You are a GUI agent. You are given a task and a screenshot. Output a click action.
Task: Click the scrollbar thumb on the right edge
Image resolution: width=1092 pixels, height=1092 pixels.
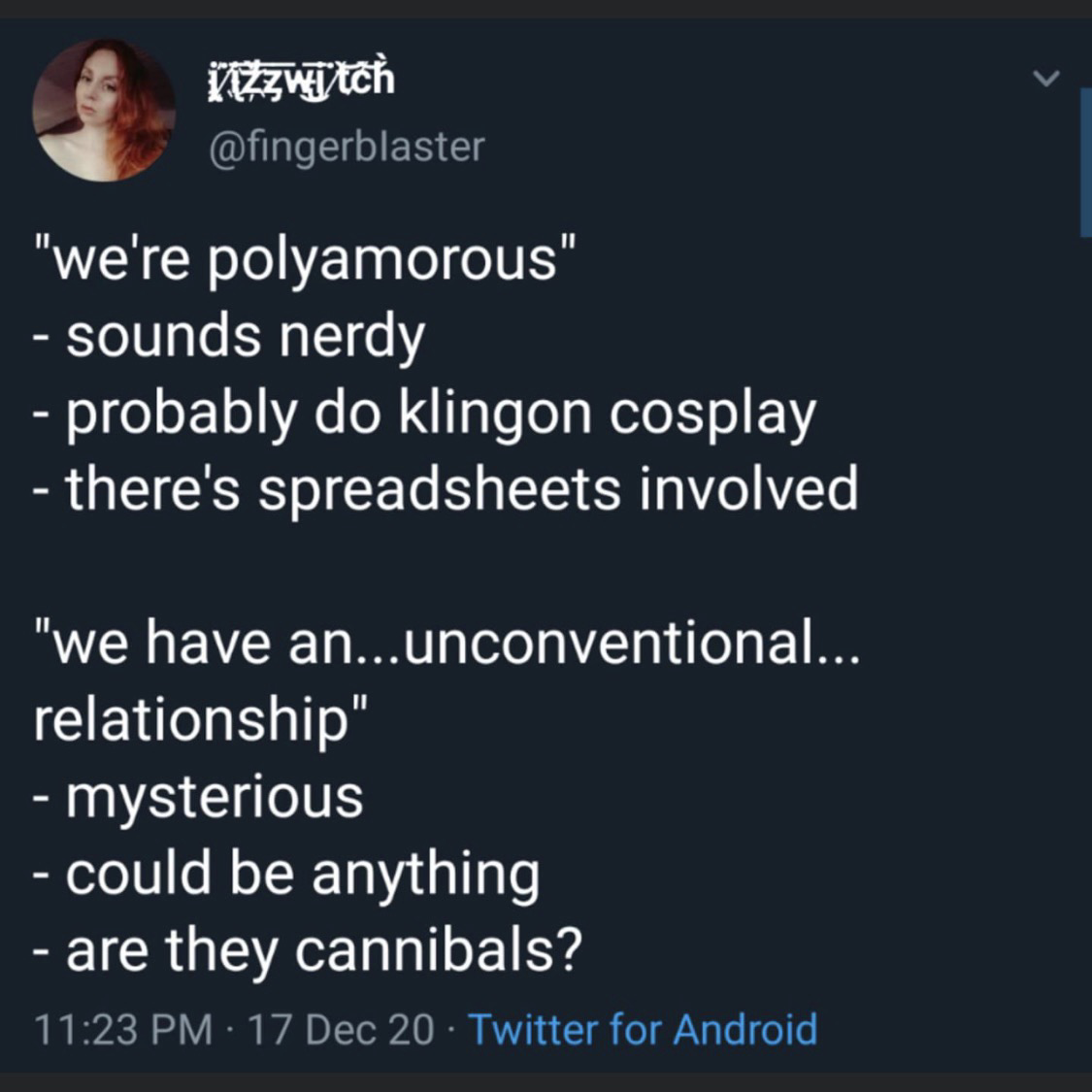point(1085,161)
